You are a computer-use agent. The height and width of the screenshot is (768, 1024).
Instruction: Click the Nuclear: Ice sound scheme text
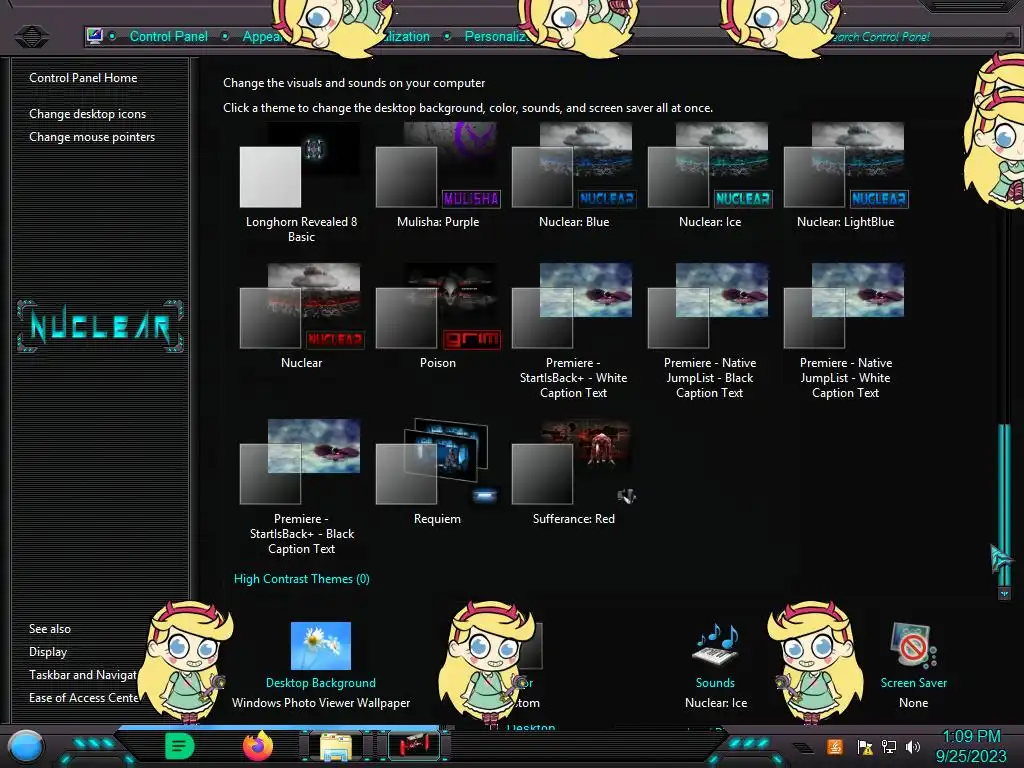716,703
